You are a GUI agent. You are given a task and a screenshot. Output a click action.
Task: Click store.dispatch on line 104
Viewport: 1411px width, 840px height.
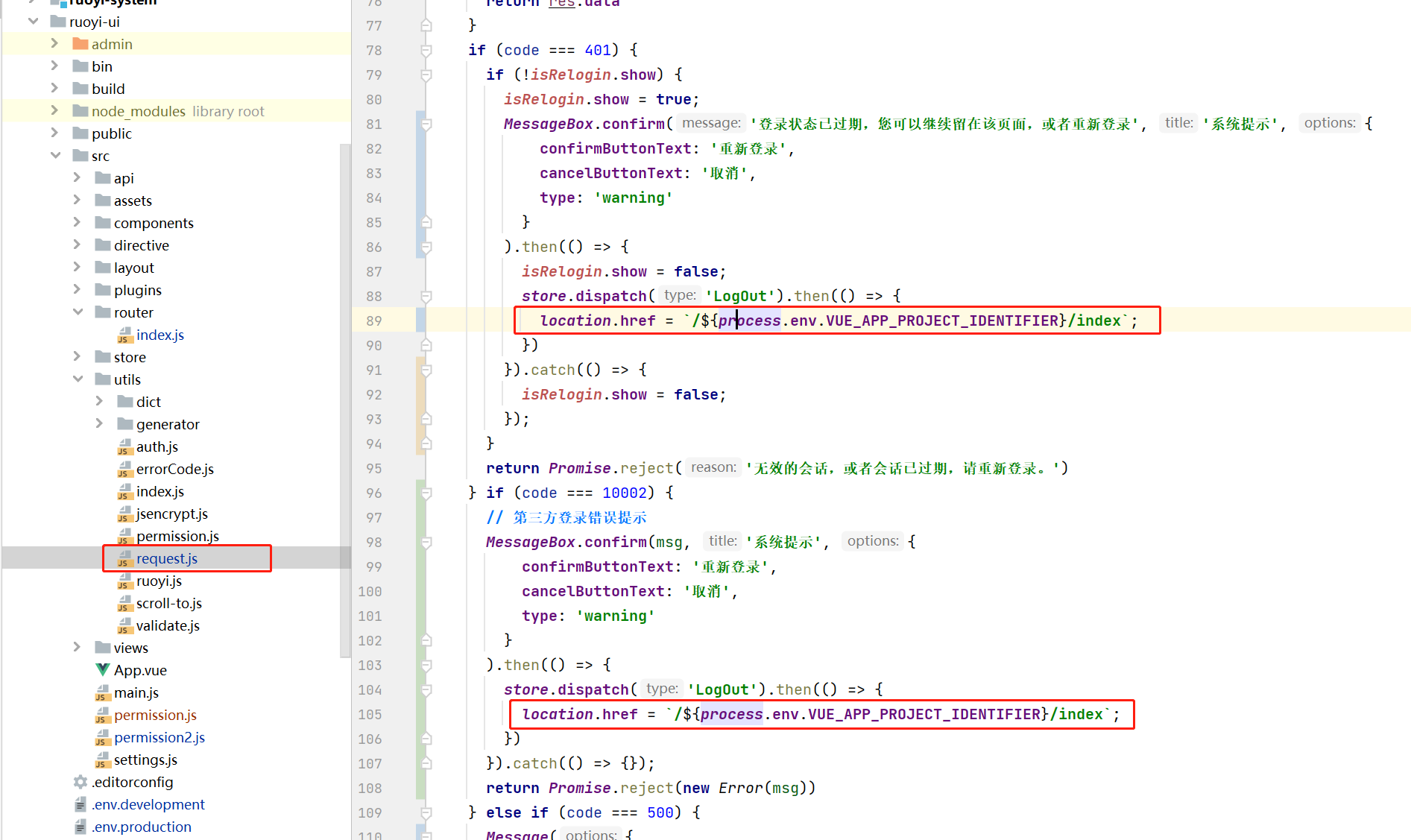[x=566, y=689]
